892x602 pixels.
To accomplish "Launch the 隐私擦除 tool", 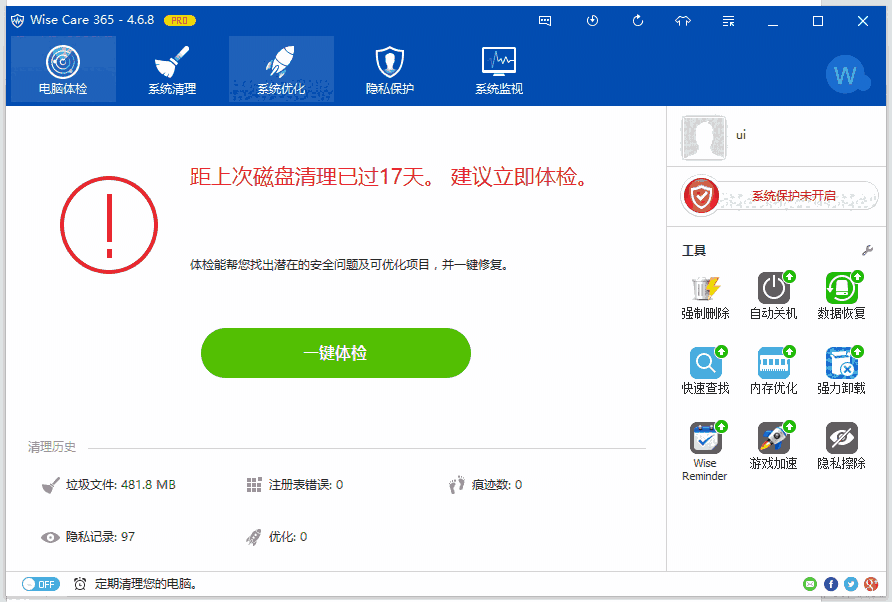I will (x=841, y=446).
